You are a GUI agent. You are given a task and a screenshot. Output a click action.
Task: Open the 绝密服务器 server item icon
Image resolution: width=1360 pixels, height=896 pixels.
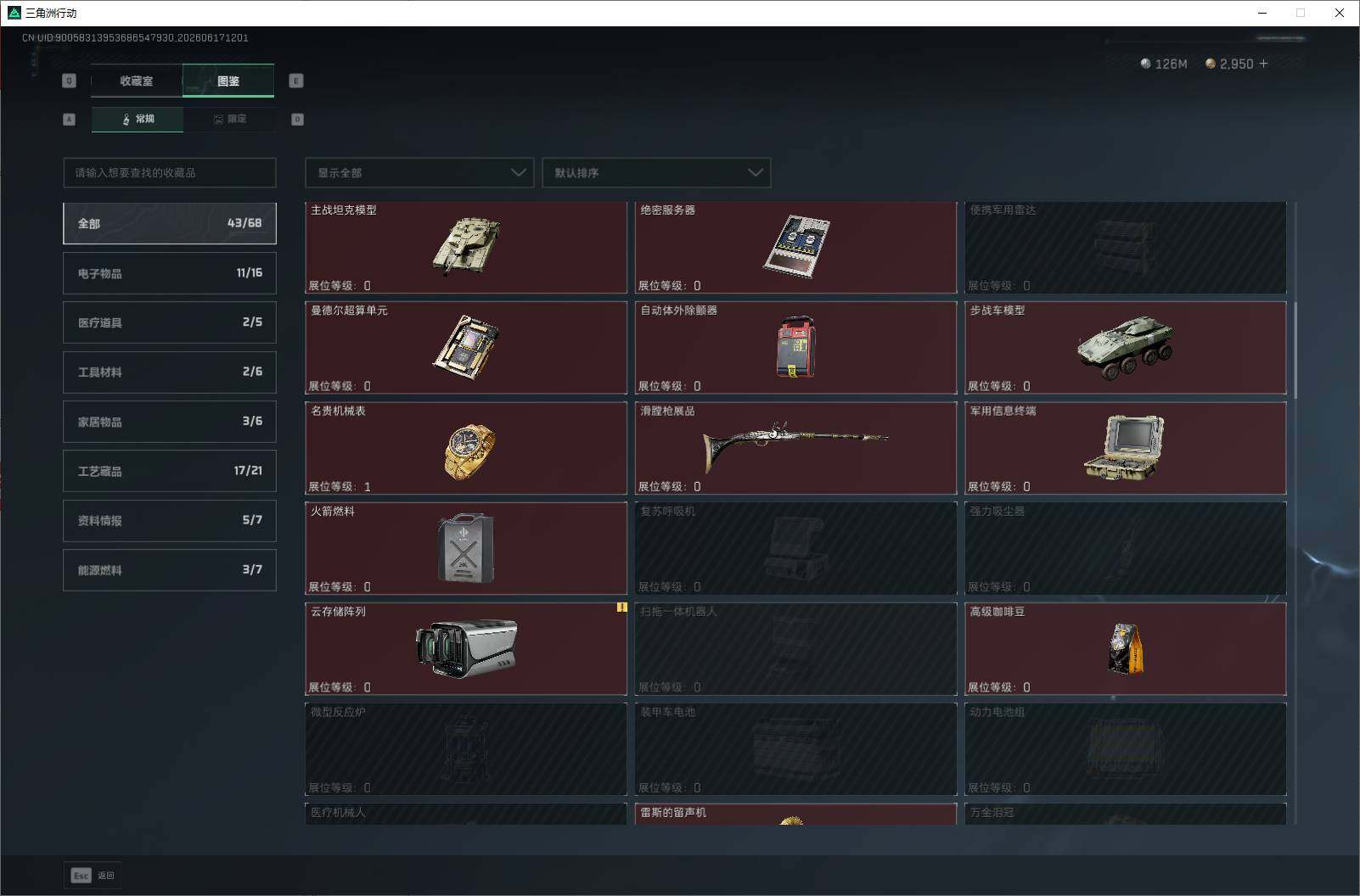point(796,246)
